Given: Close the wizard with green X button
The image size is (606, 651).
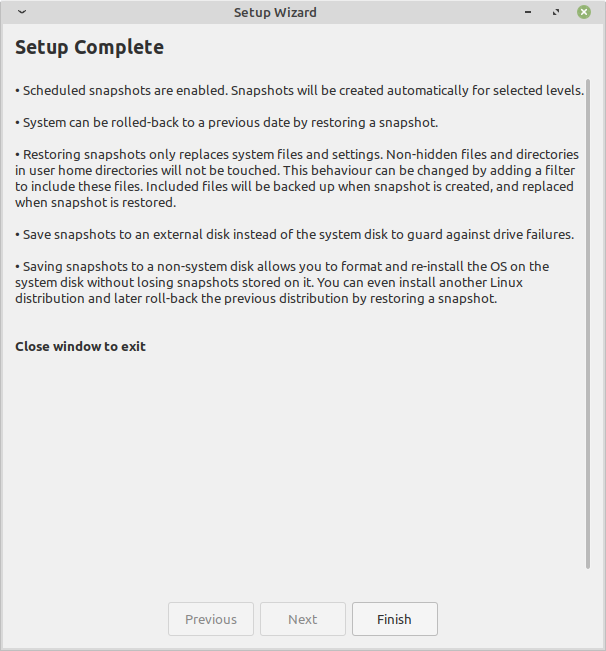Looking at the screenshot, I should tap(584, 12).
